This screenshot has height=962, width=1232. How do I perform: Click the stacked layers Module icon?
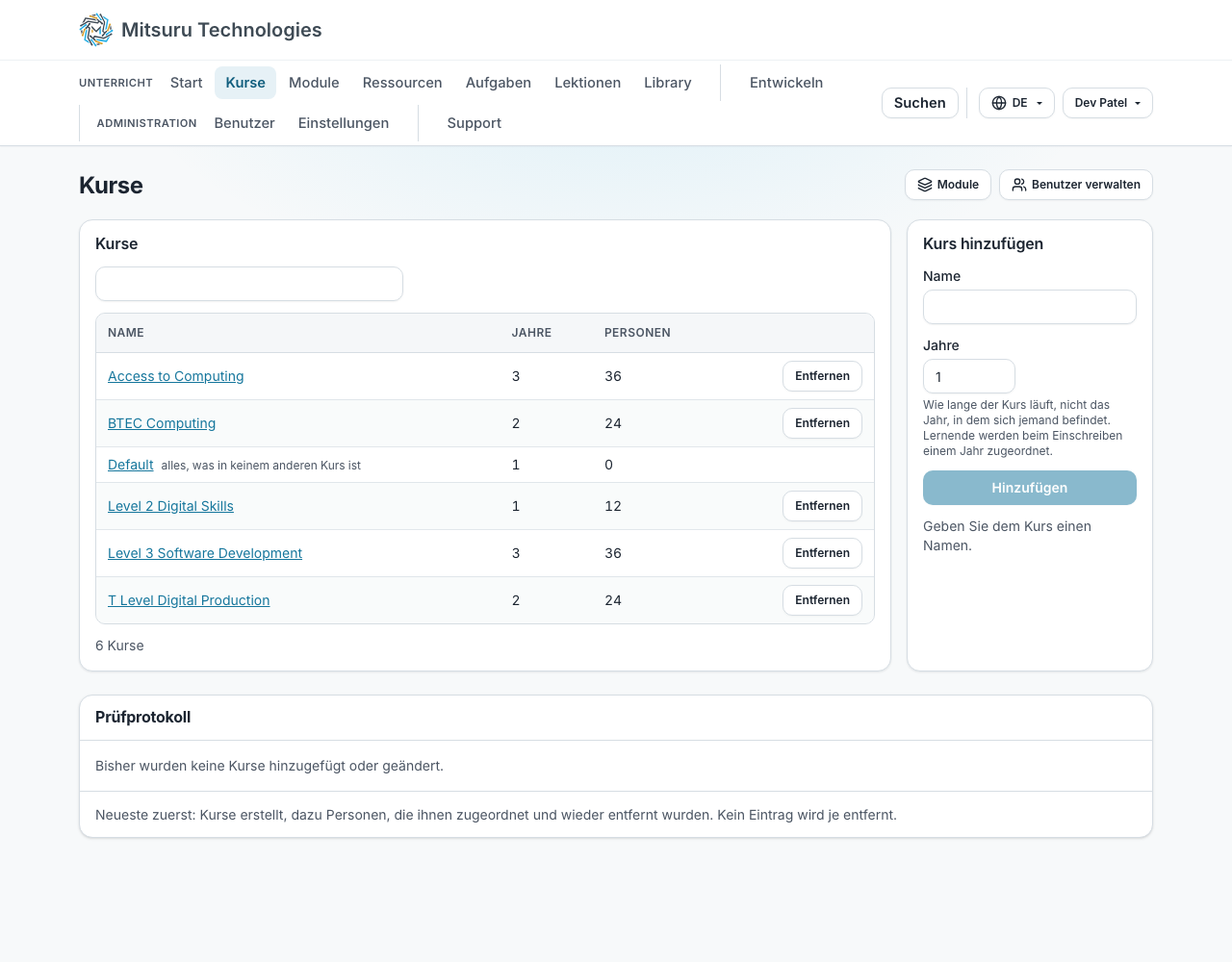[925, 185]
